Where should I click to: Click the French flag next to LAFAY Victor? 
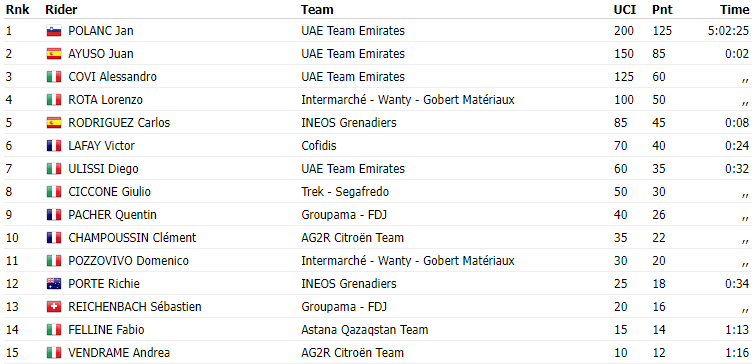pyautogui.click(x=54, y=146)
